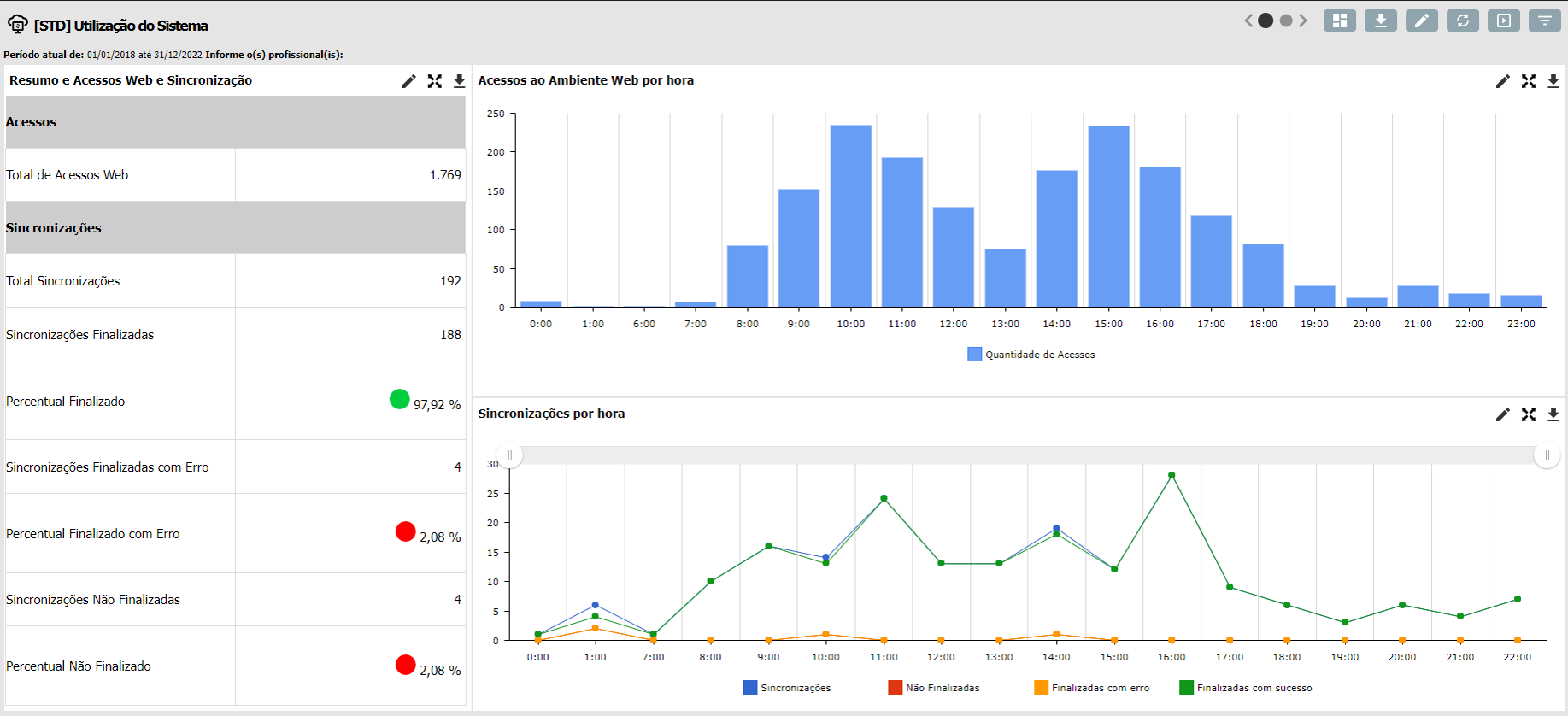Start presentation mode from the top toolbar
Screen dimensions: 1568x716
[x=1504, y=21]
